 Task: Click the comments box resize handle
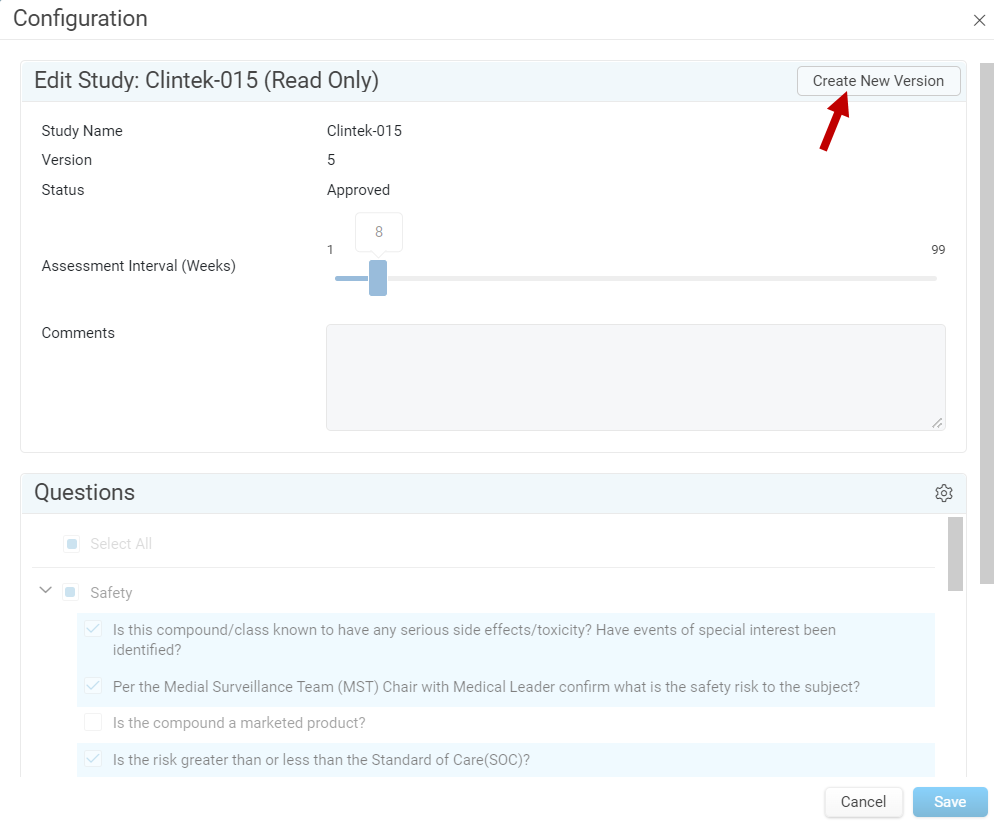pos(937,423)
